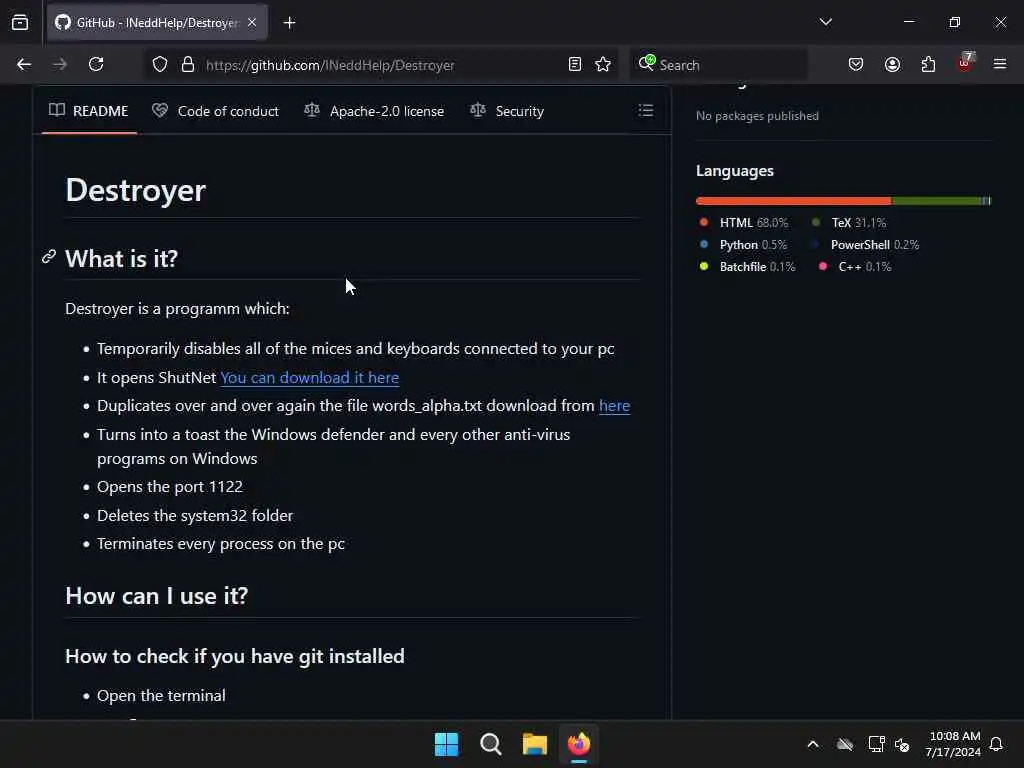Toggle reader view icon

click(x=575, y=65)
